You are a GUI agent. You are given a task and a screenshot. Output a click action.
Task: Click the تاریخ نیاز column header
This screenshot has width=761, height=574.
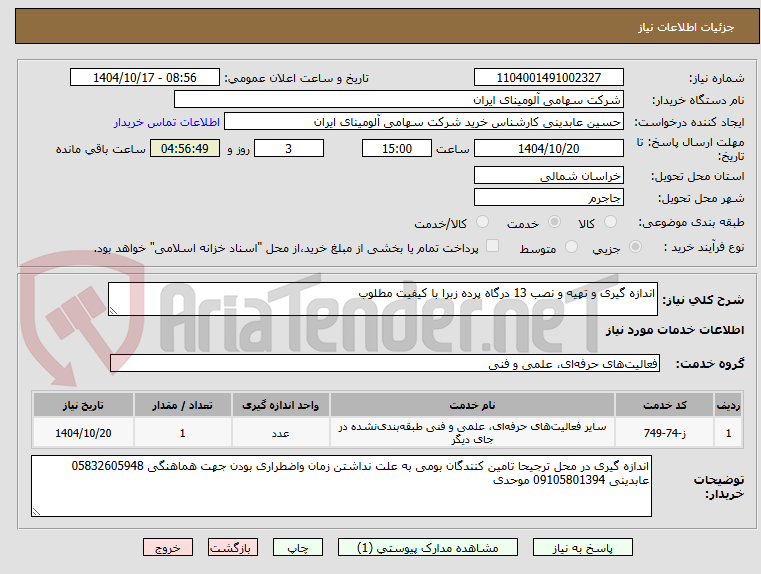click(83, 405)
